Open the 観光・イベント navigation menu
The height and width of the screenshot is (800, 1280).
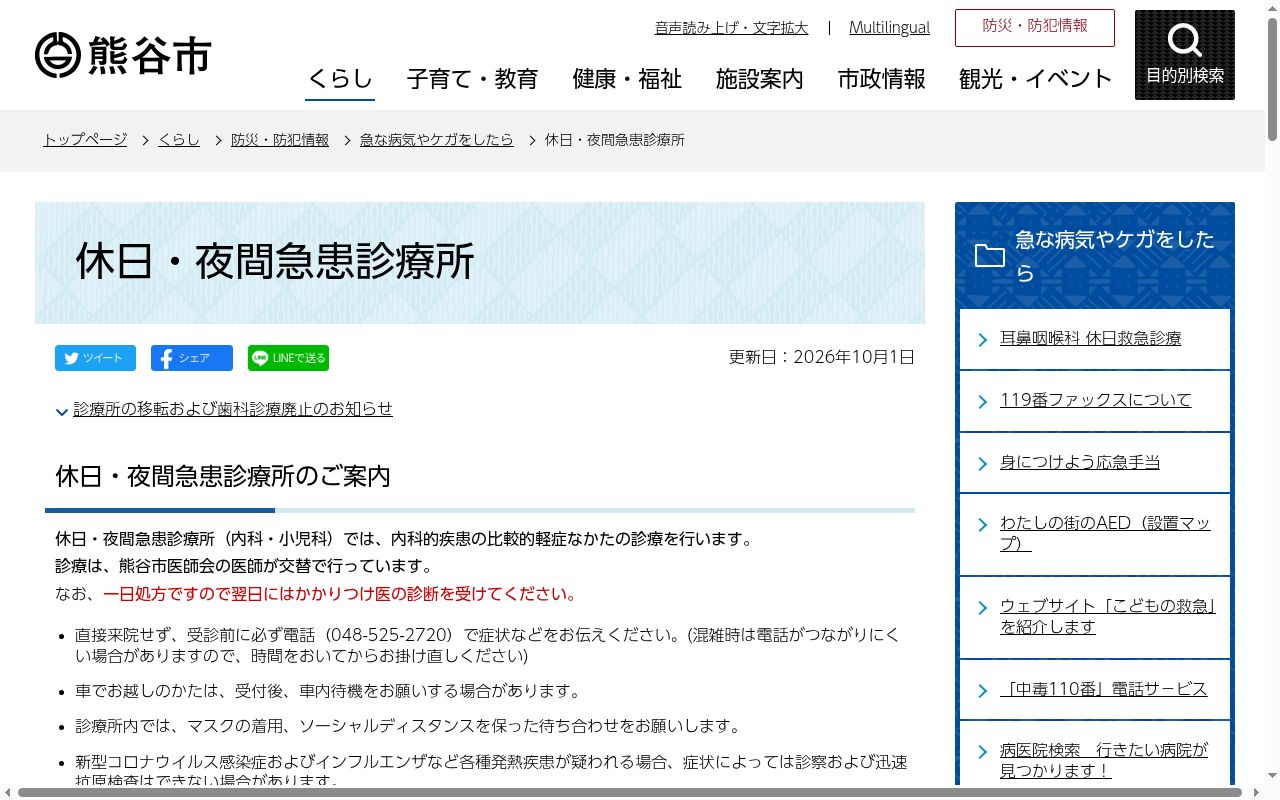tap(1036, 79)
